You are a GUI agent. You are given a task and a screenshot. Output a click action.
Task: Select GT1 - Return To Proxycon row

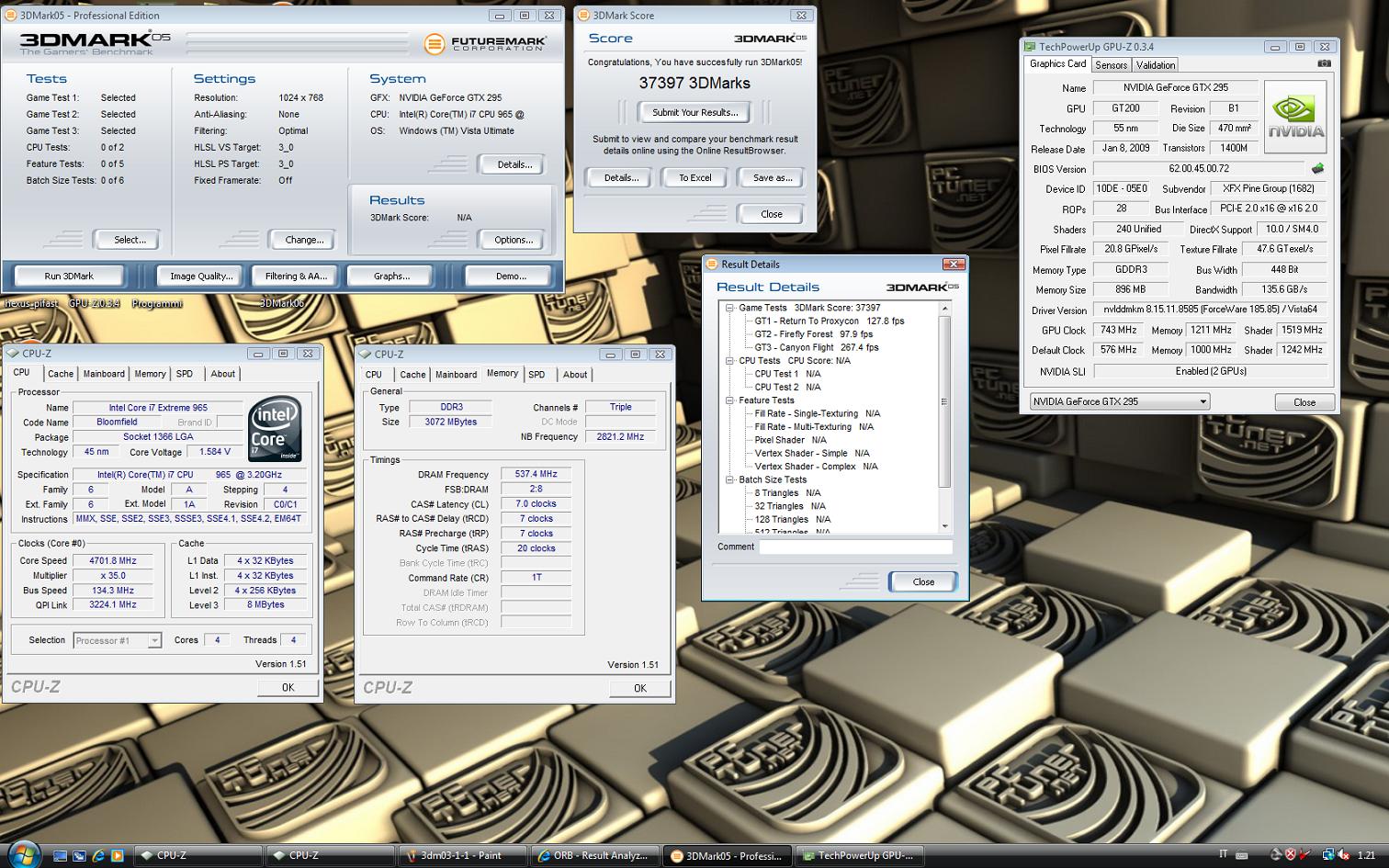pos(830,321)
